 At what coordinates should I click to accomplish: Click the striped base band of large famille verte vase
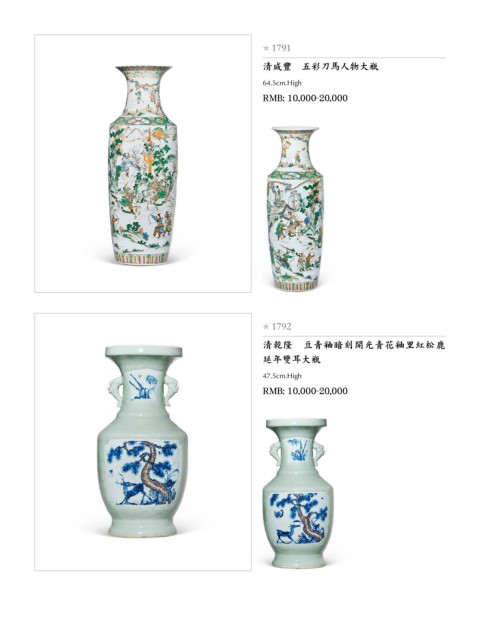pos(142,258)
